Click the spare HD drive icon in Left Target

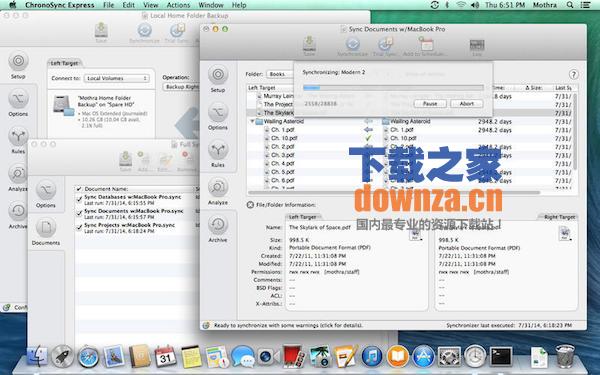63,105
